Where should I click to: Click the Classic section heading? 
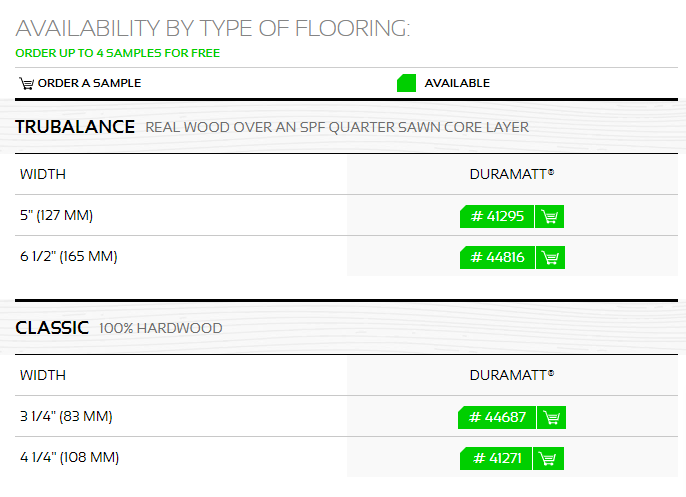click(52, 327)
